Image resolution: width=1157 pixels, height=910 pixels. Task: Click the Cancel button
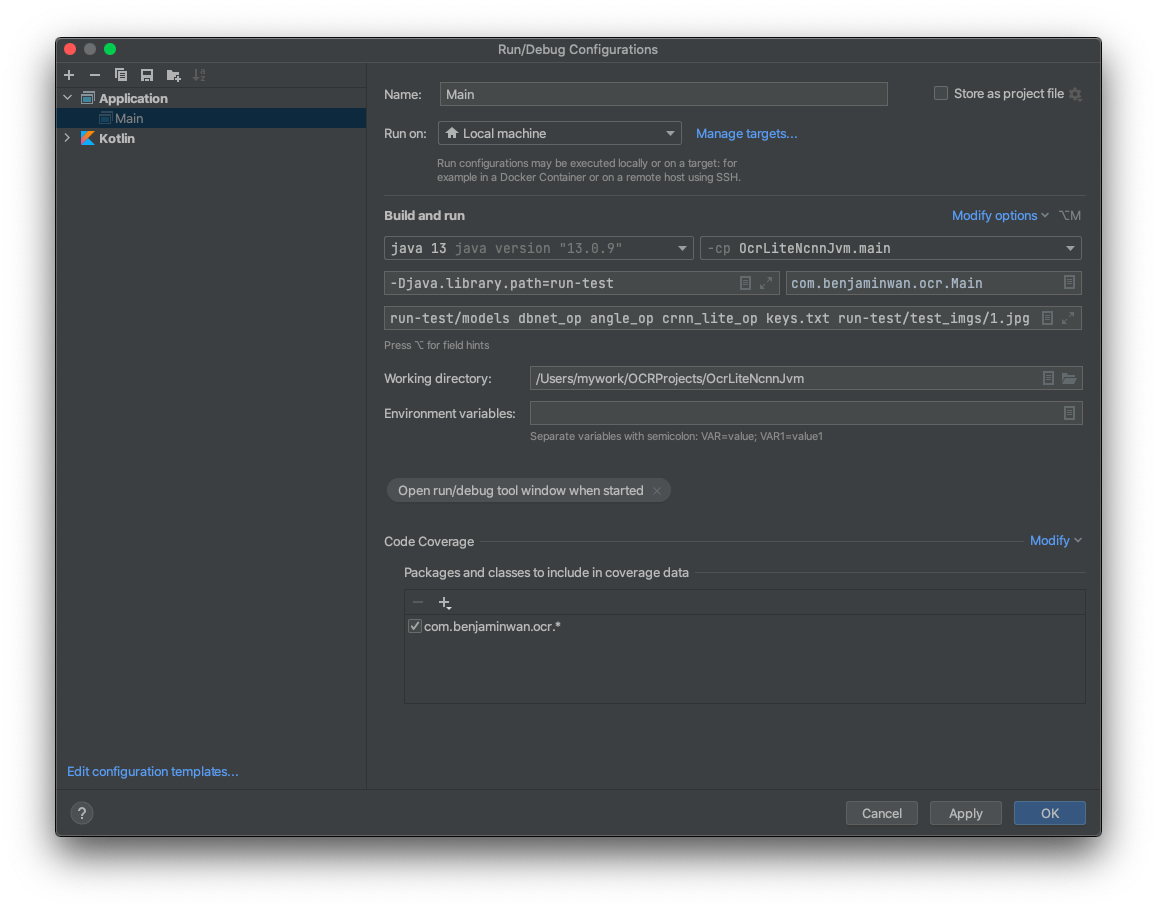(x=882, y=813)
